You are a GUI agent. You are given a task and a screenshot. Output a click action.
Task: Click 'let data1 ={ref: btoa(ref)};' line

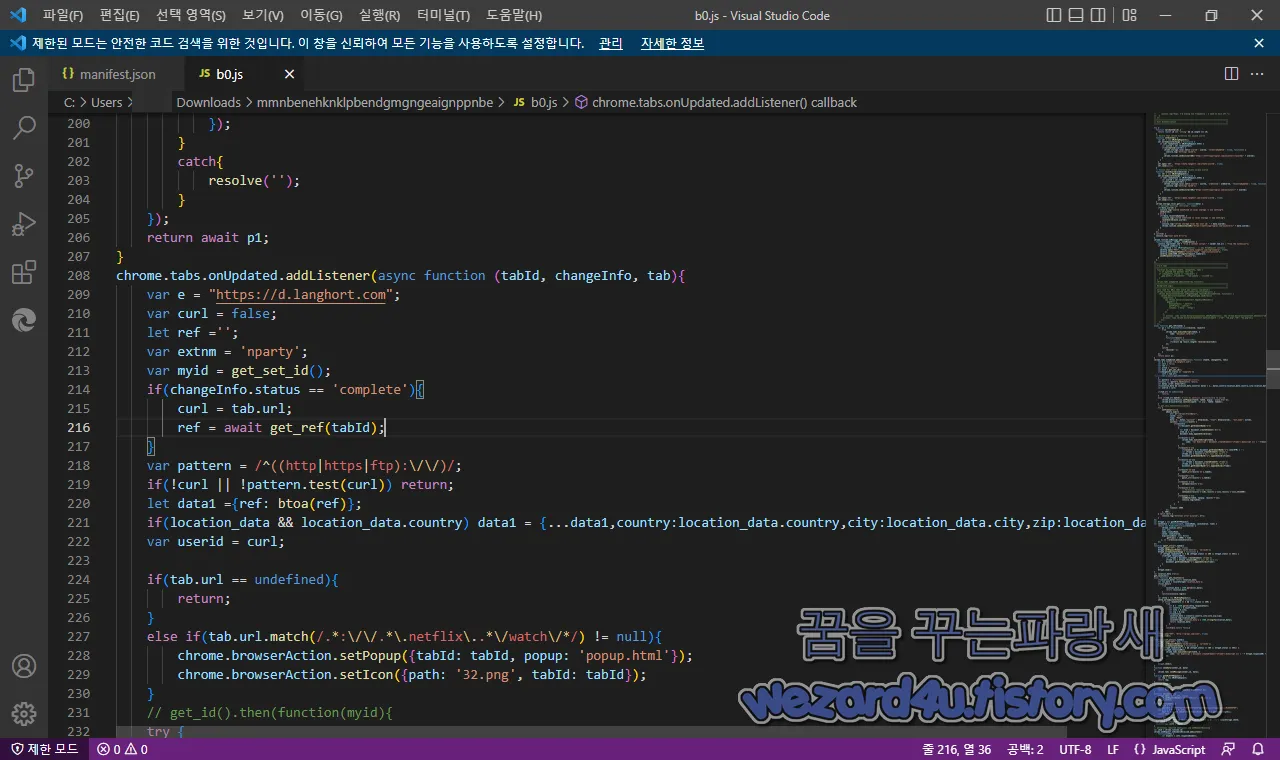point(254,503)
